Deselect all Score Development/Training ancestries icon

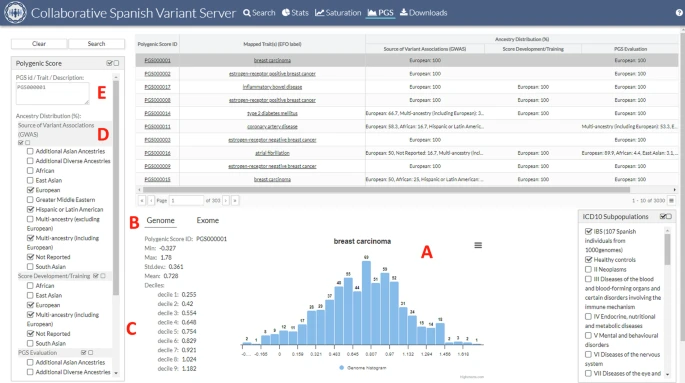coord(103,276)
